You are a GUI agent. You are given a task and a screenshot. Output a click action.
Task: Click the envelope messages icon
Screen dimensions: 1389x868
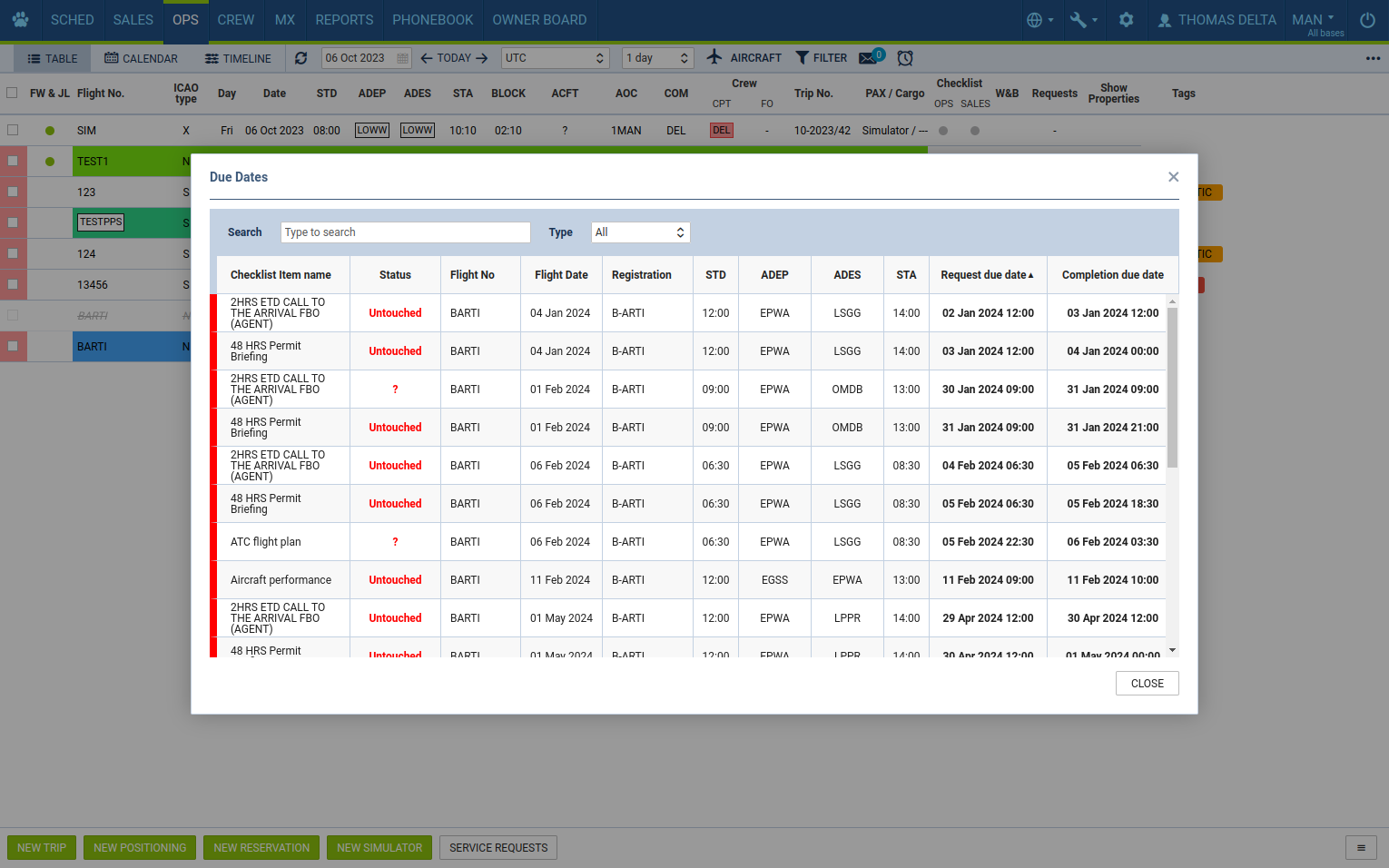[x=868, y=58]
